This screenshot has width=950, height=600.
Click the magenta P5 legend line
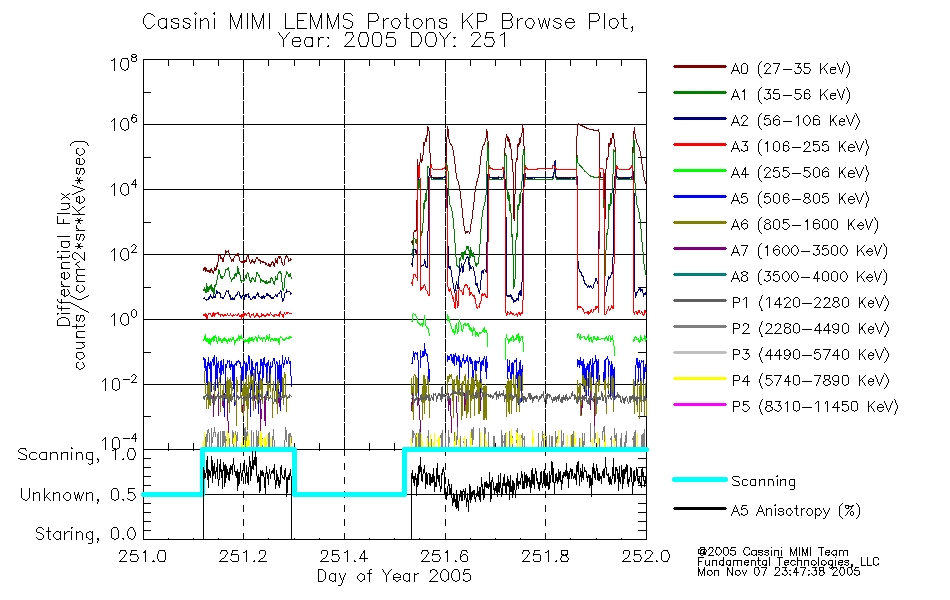coord(699,404)
